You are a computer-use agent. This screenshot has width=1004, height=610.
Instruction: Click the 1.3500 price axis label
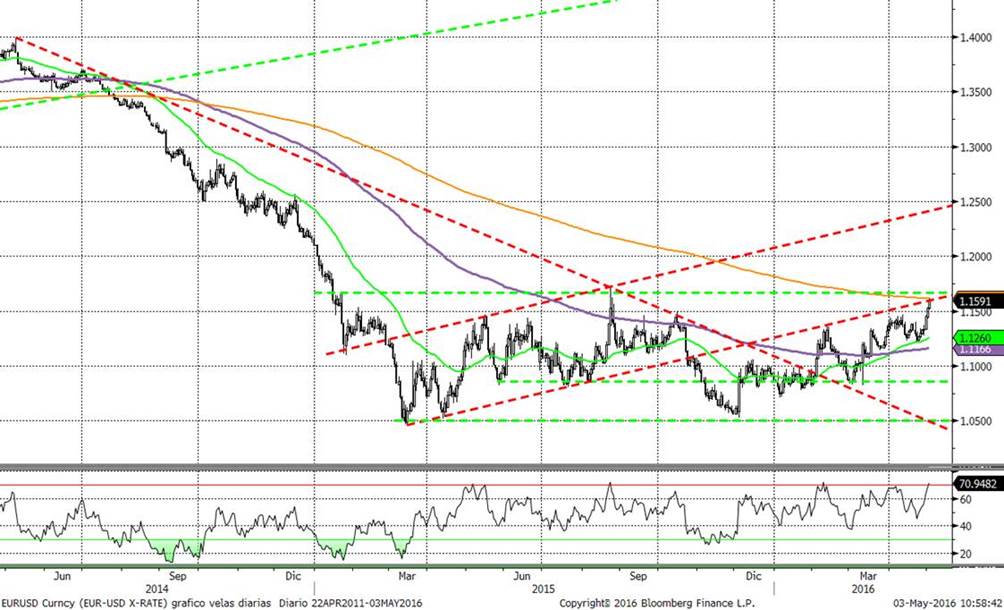tap(976, 92)
